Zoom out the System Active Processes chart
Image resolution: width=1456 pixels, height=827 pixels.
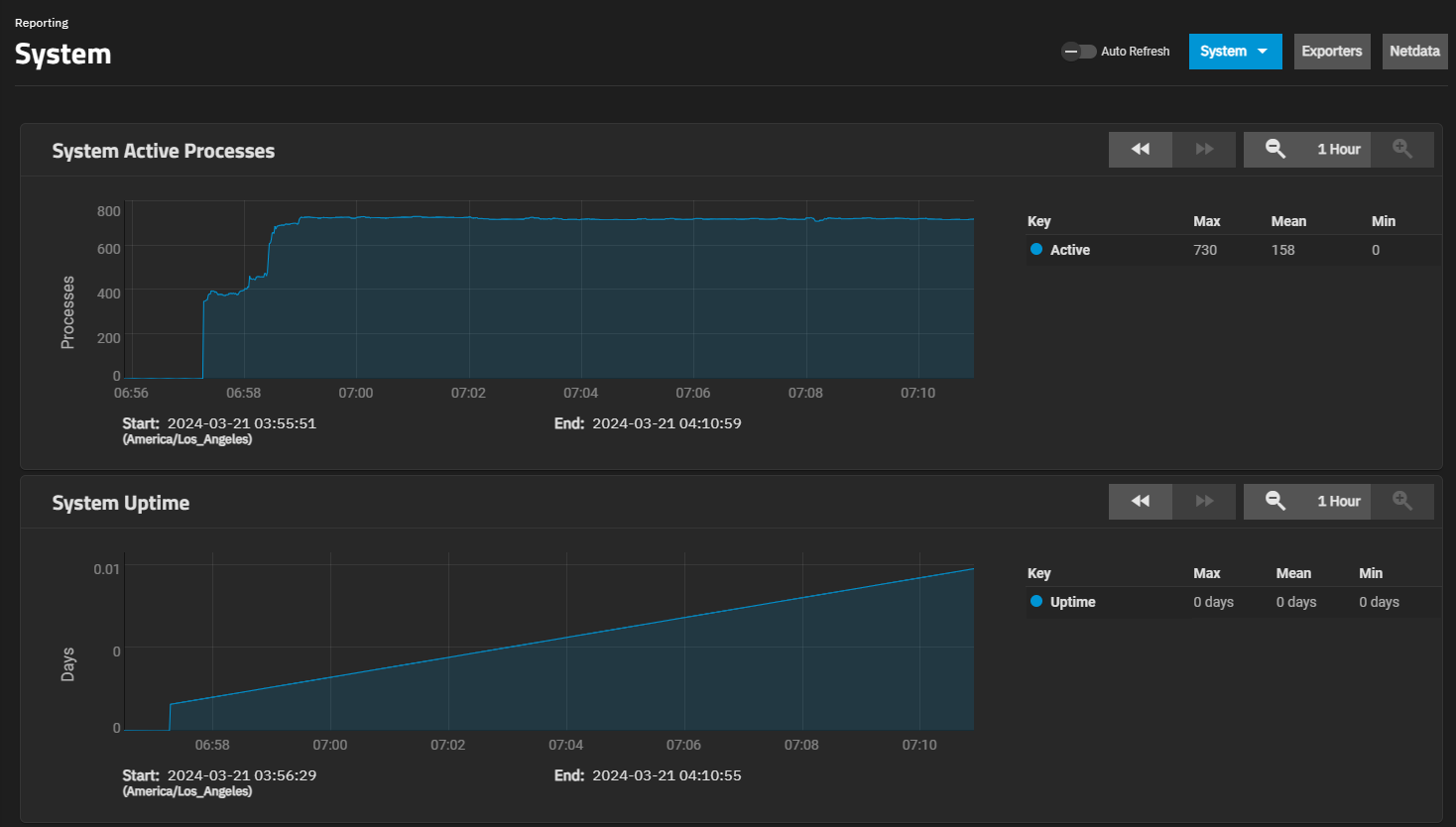(1275, 150)
